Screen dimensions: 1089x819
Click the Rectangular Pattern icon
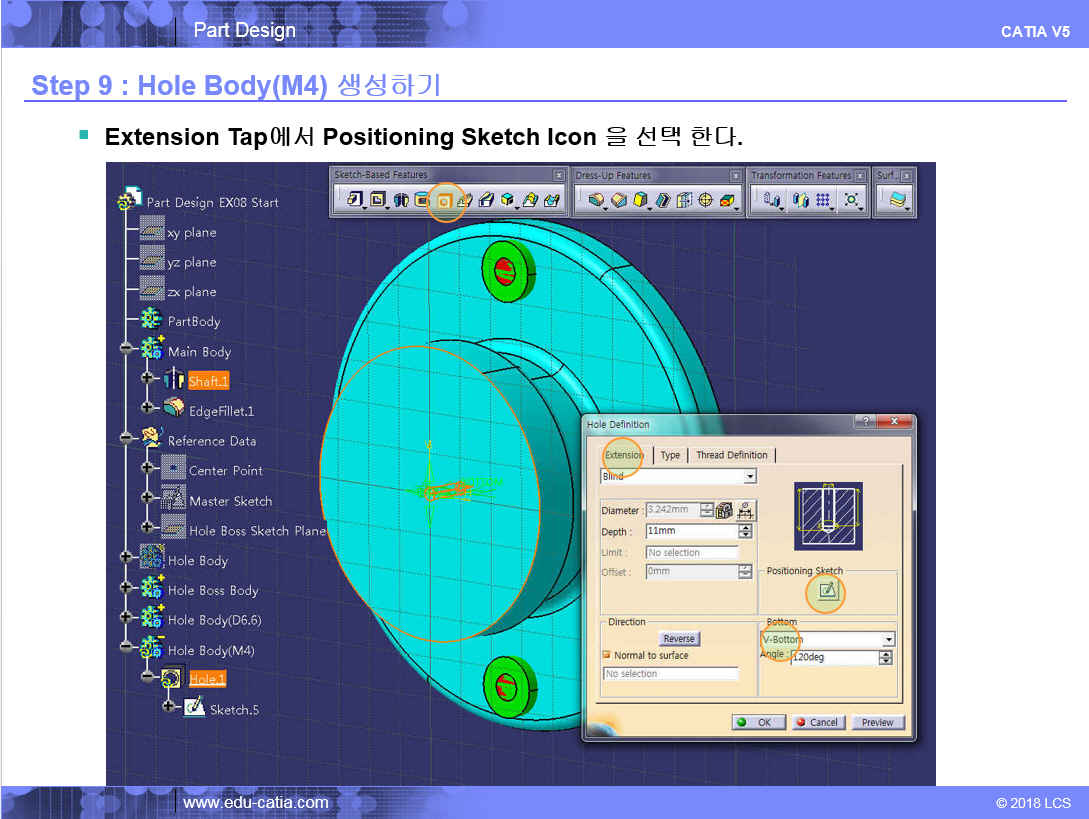coord(823,201)
